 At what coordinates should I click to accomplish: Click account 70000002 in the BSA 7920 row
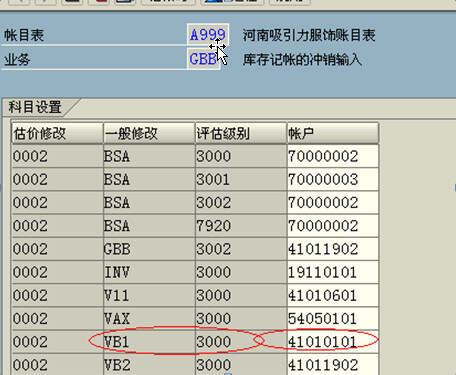[333, 226]
